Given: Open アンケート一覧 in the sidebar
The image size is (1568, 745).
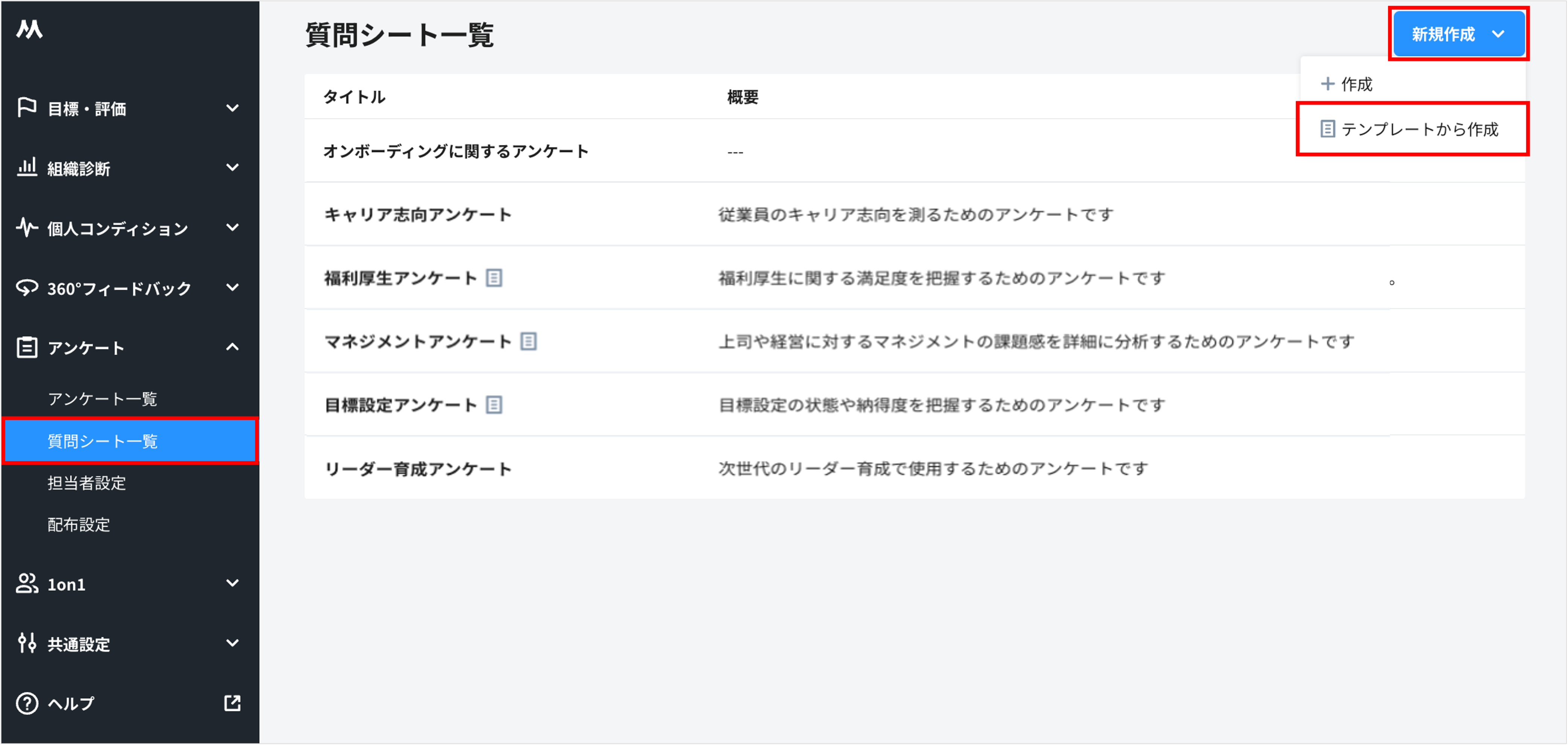Looking at the screenshot, I should (x=103, y=399).
